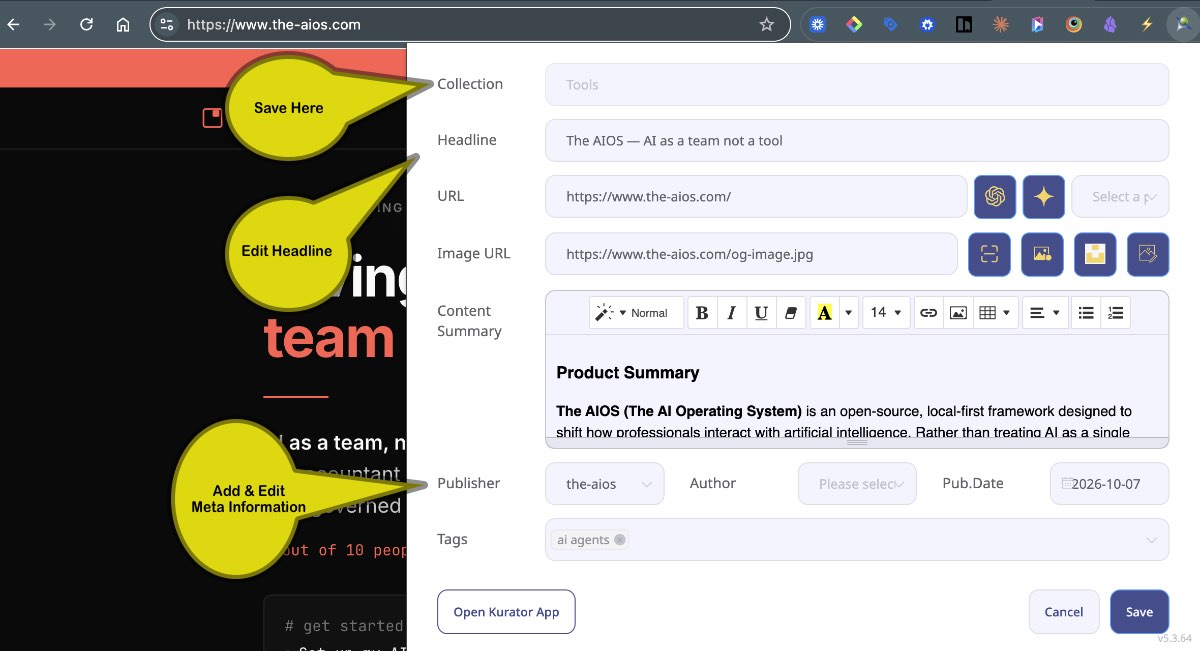
Task: Open the highlight color dropdown arrow
Action: [848, 313]
